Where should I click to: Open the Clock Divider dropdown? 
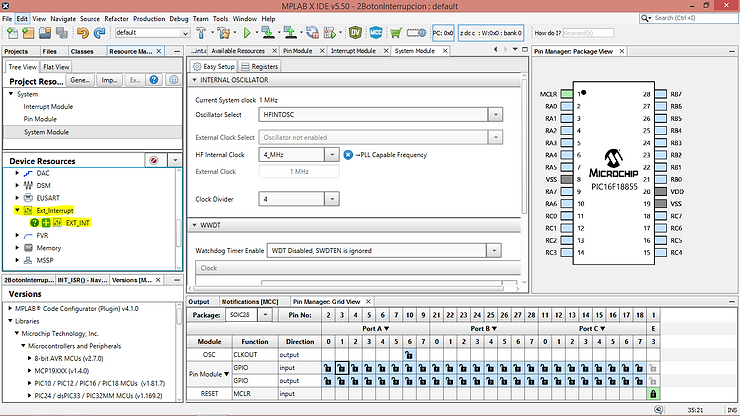pyautogui.click(x=332, y=199)
